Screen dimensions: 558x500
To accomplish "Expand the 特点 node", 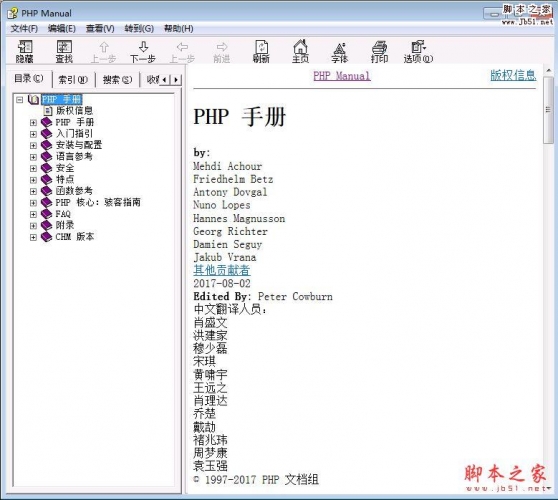I will 33,180.
